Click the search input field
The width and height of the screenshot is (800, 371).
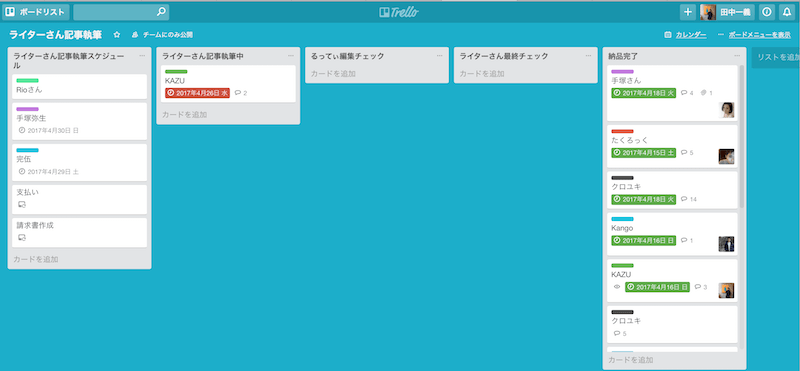point(121,12)
